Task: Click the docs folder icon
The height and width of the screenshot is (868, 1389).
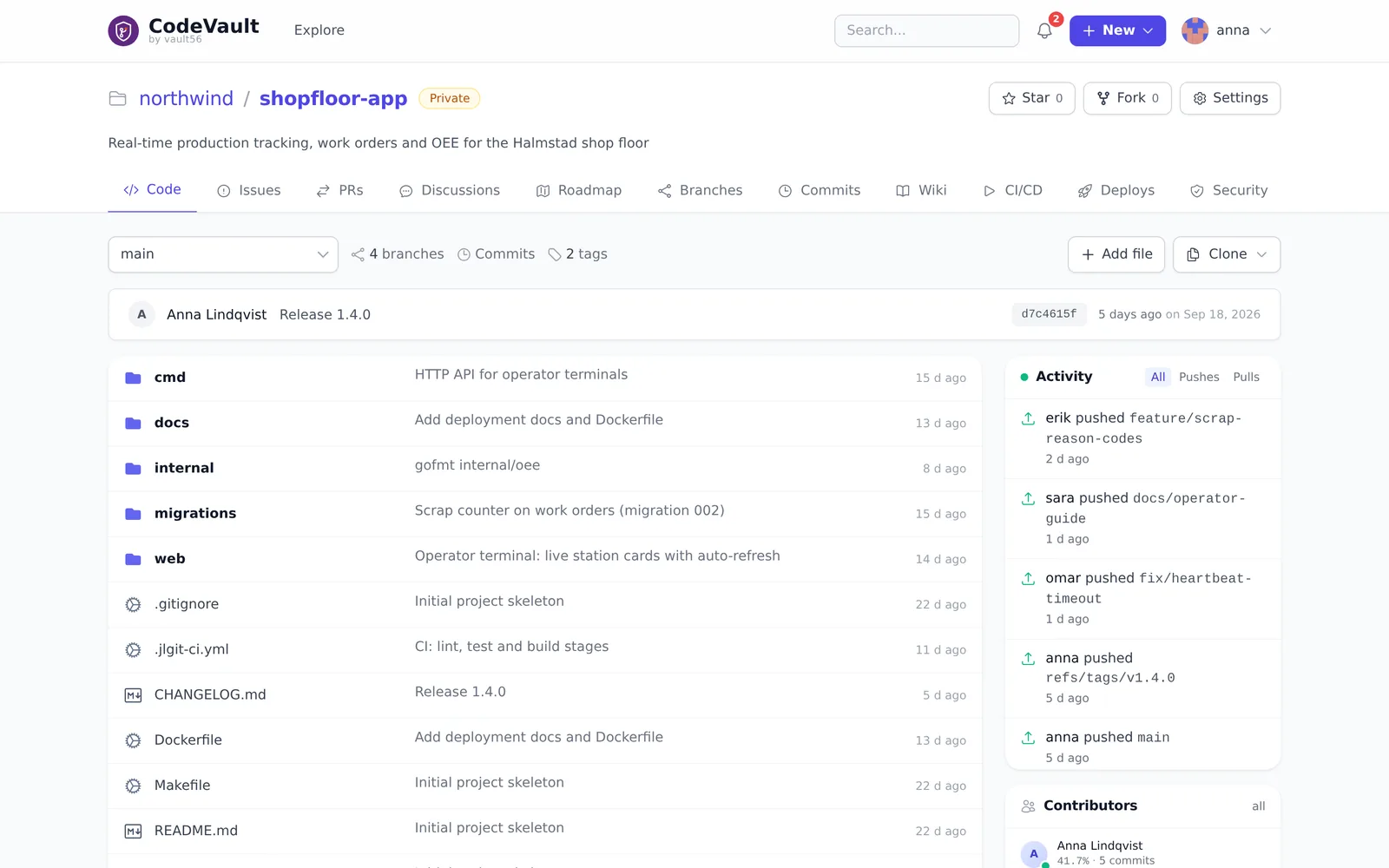Action: click(x=133, y=423)
